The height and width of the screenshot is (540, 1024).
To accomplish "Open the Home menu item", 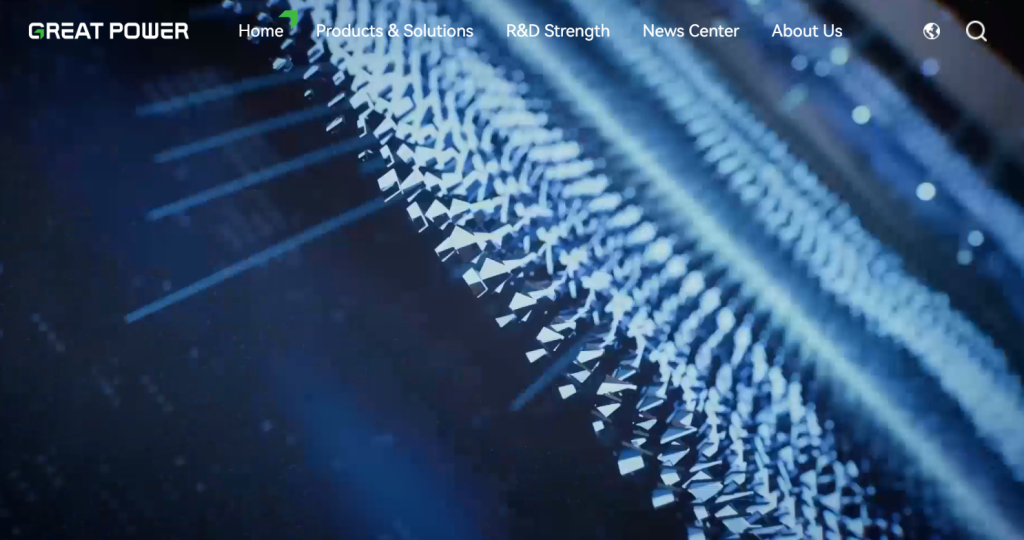I will (261, 31).
